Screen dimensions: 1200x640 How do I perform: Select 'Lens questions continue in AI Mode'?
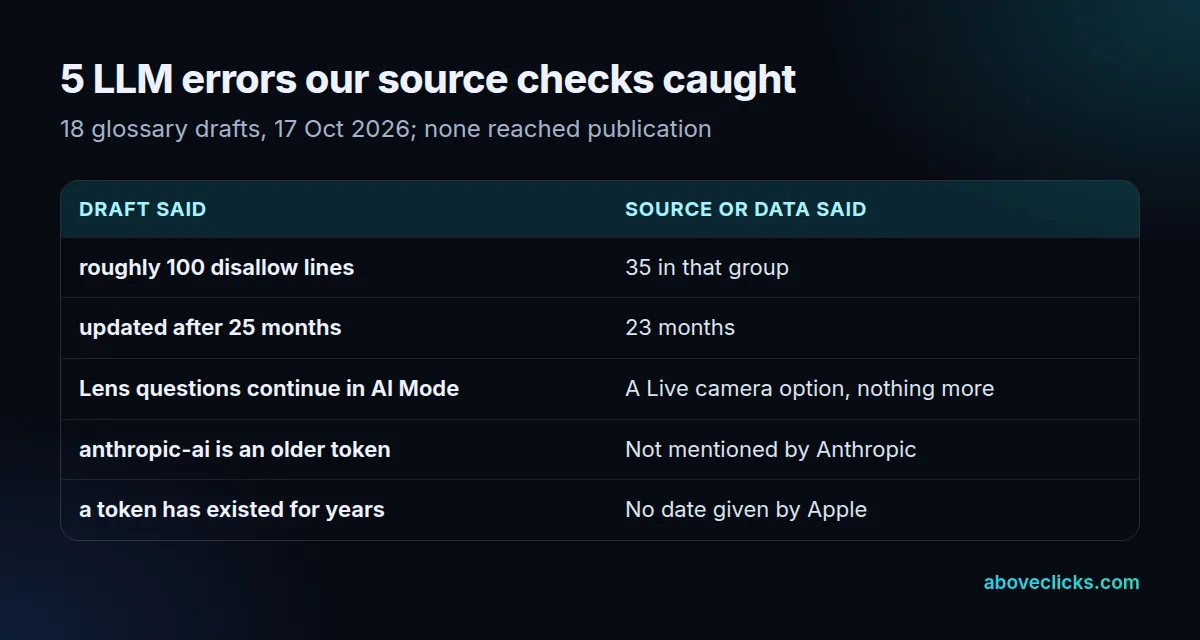[269, 389]
